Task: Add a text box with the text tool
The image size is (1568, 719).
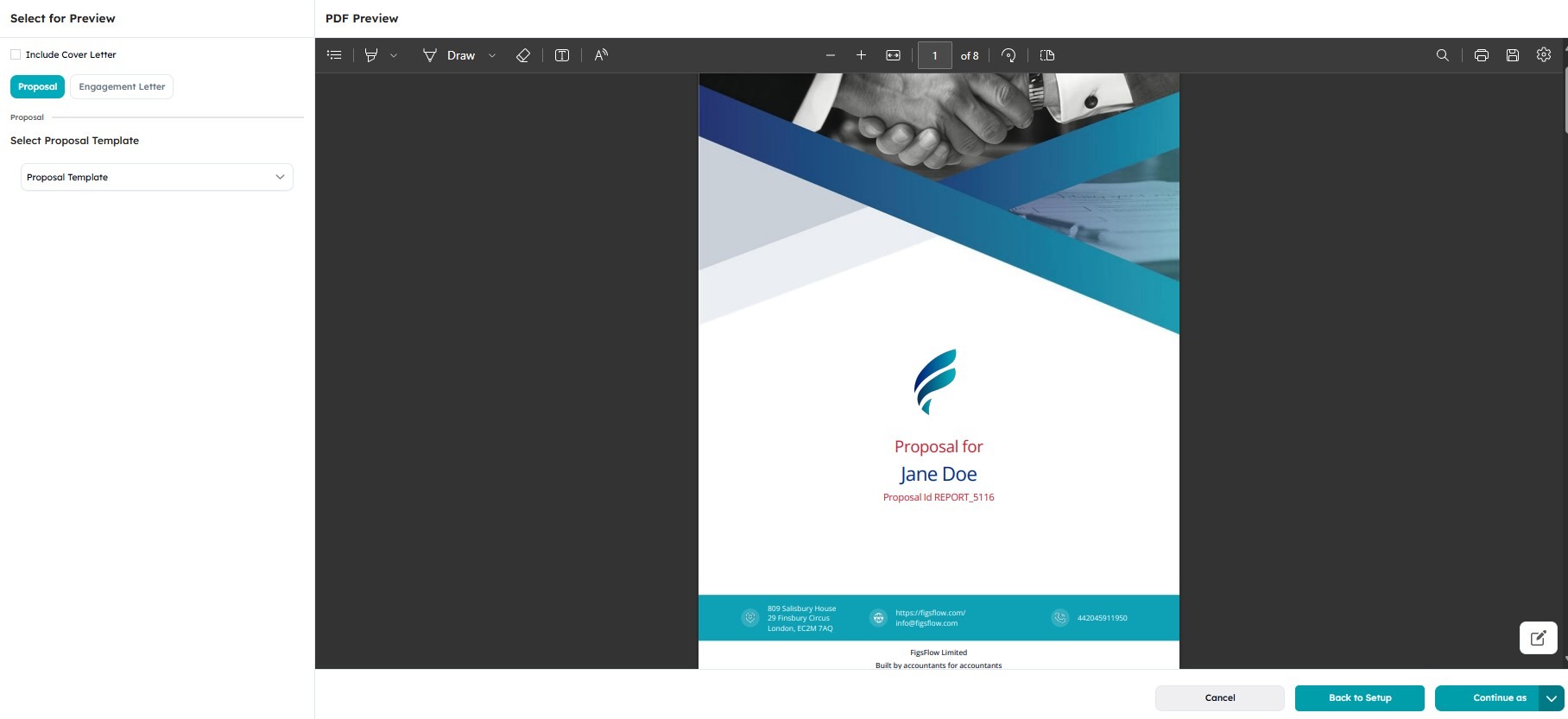Action: pos(562,55)
